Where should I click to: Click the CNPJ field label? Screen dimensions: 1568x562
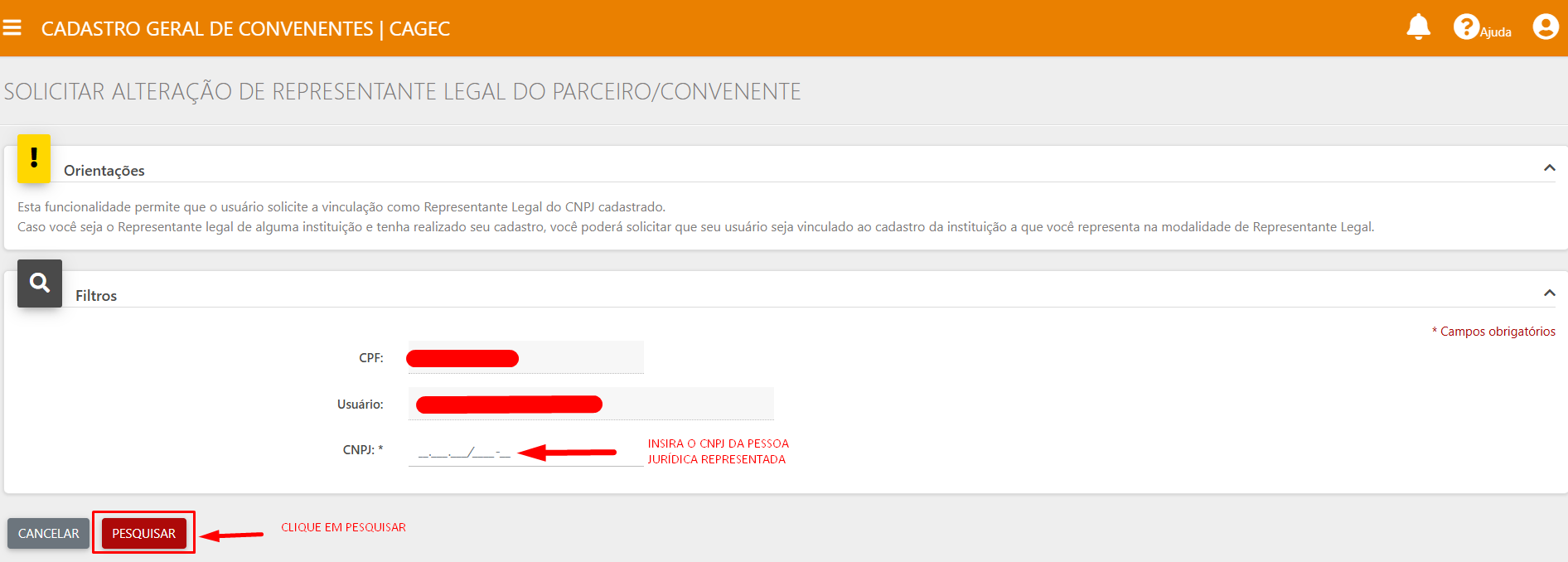tap(362, 450)
